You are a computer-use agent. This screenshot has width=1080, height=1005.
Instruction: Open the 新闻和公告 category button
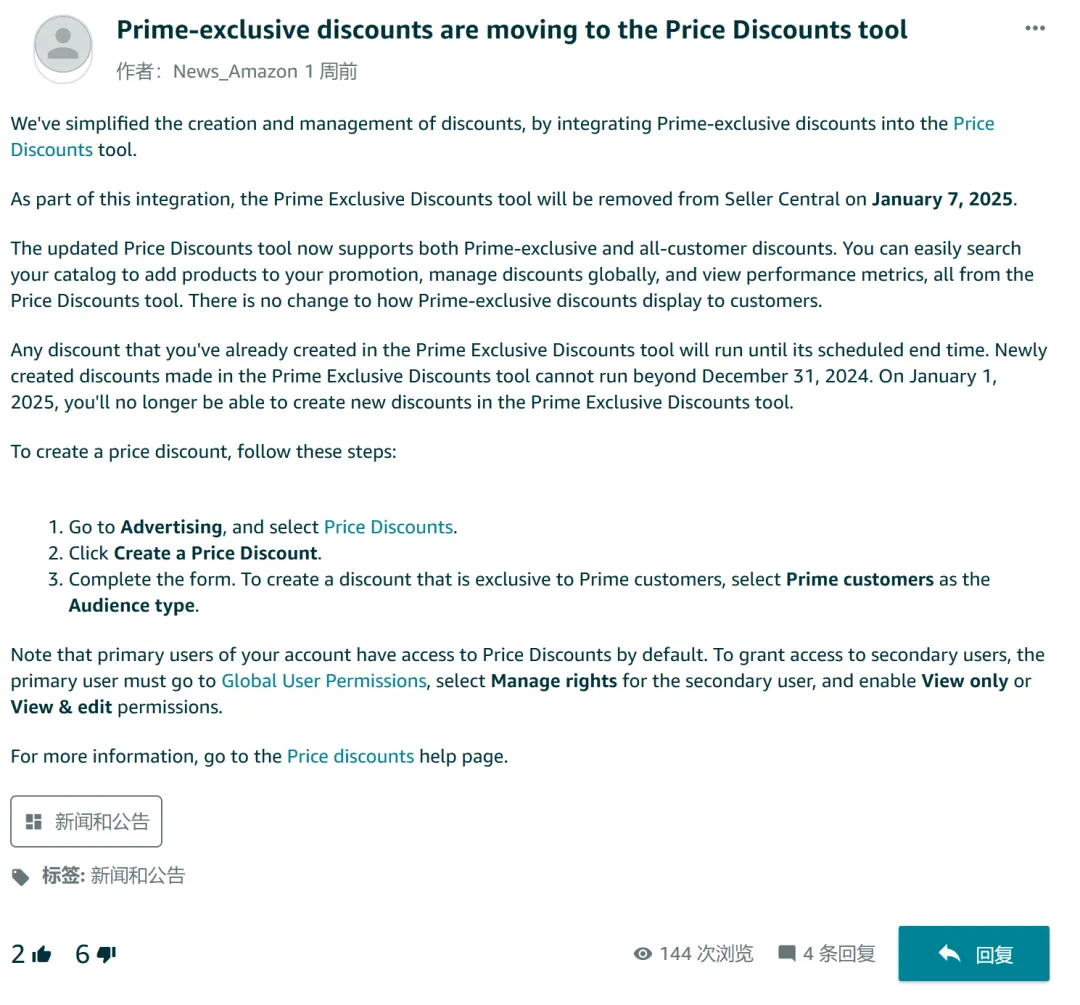click(86, 822)
